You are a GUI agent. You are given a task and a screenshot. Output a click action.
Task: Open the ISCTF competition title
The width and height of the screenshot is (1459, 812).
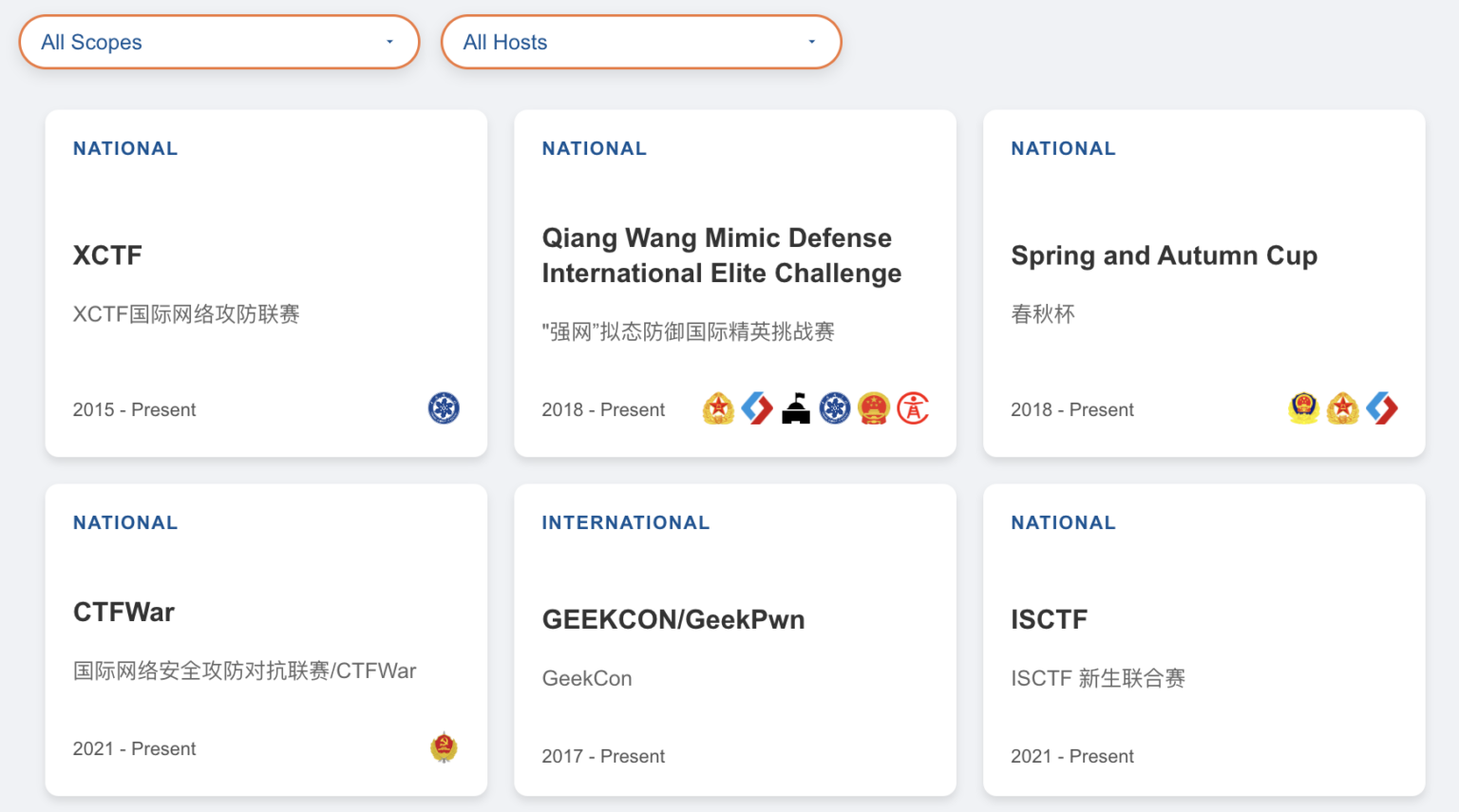pyautogui.click(x=1049, y=619)
